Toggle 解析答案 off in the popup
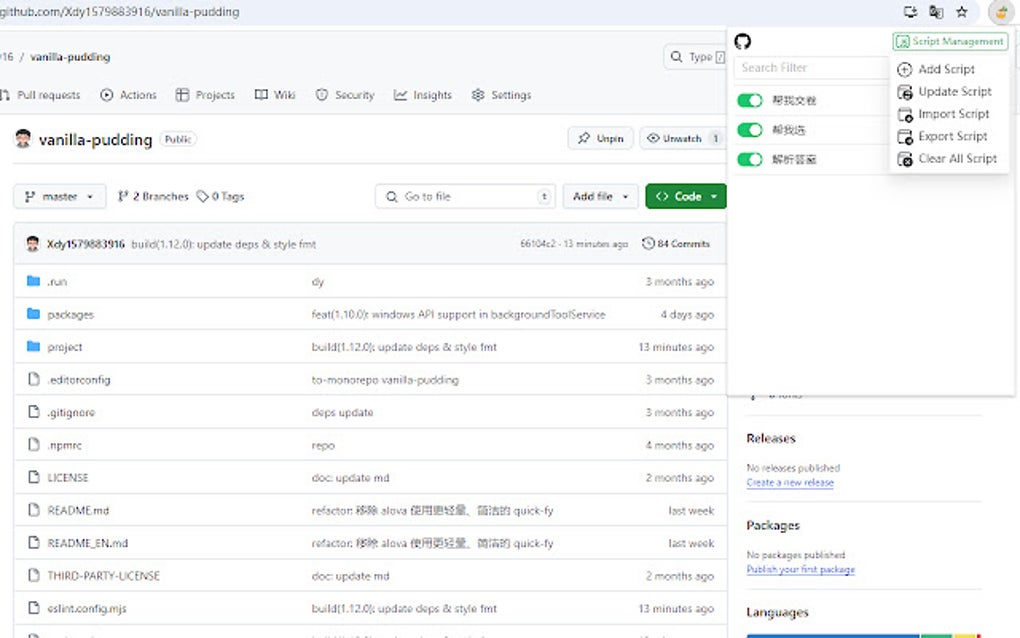This screenshot has height=638, width=1020. tap(749, 157)
